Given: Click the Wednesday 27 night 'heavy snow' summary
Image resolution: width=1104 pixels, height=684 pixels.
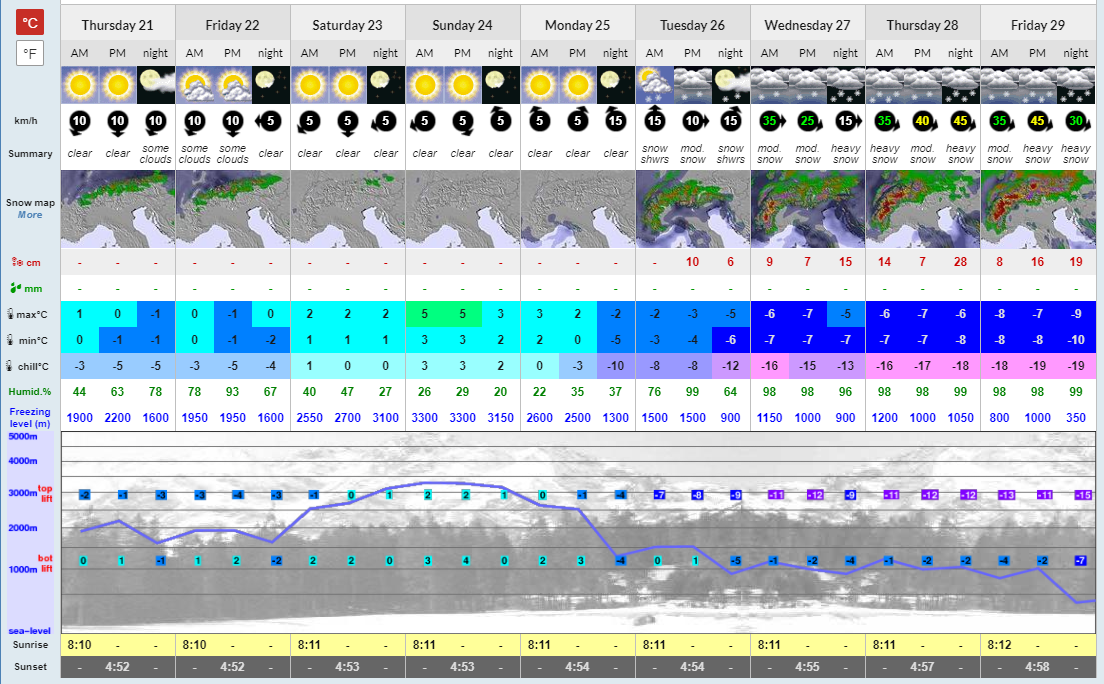Looking at the screenshot, I should pos(846,154).
